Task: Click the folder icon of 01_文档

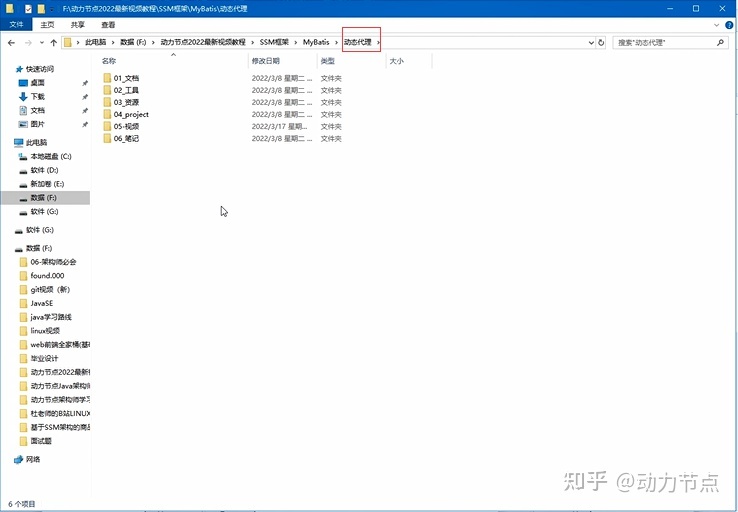Action: coord(107,78)
